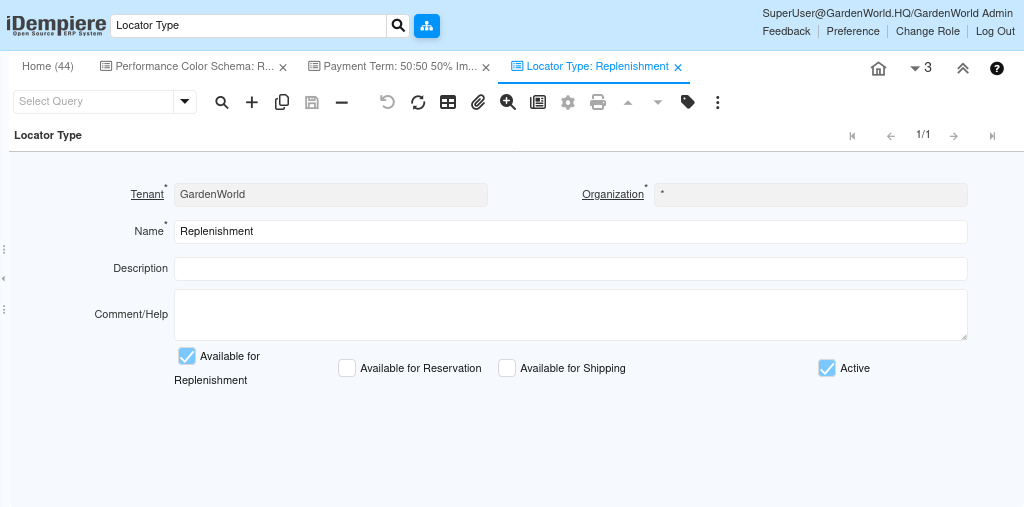Uncheck Available for Replenishment checkbox

pyautogui.click(x=187, y=356)
